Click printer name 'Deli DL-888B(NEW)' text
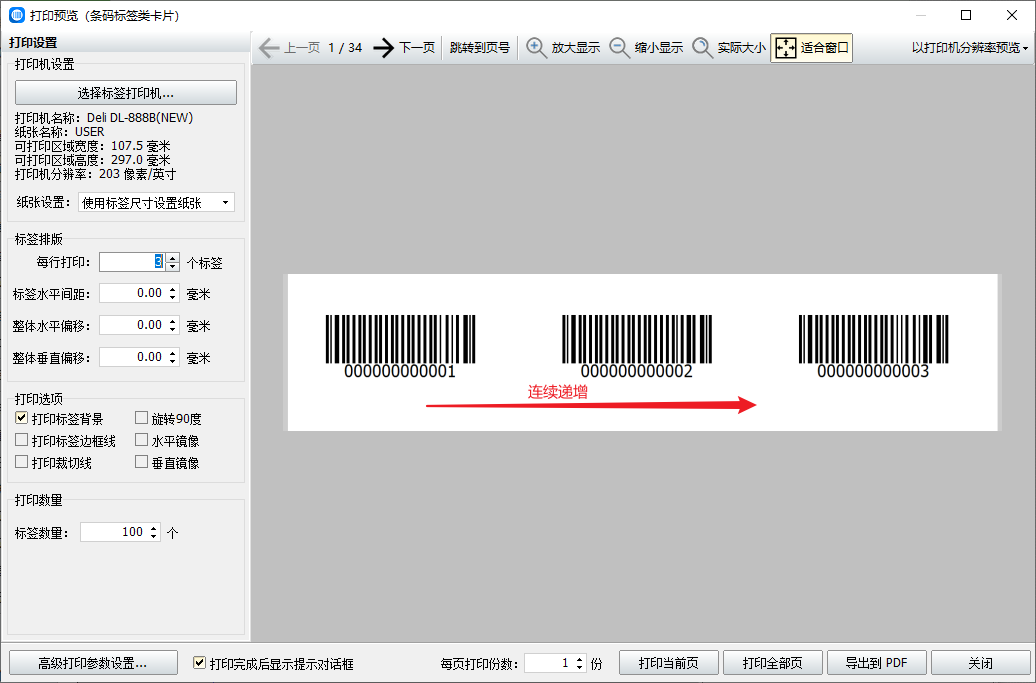Image resolution: width=1036 pixels, height=683 pixels. pos(140,118)
